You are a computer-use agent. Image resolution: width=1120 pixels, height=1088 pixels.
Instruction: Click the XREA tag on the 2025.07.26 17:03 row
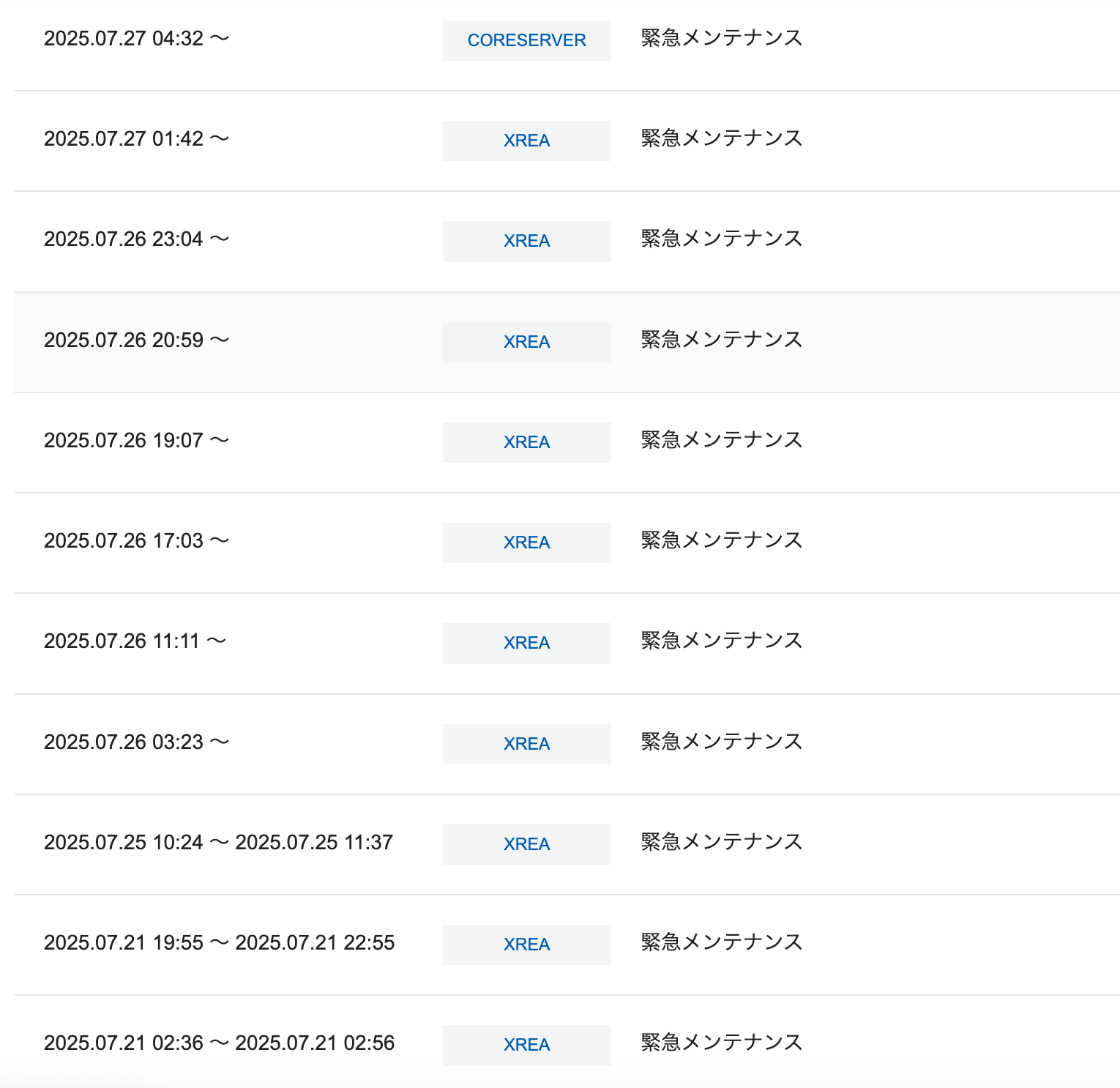tap(526, 543)
